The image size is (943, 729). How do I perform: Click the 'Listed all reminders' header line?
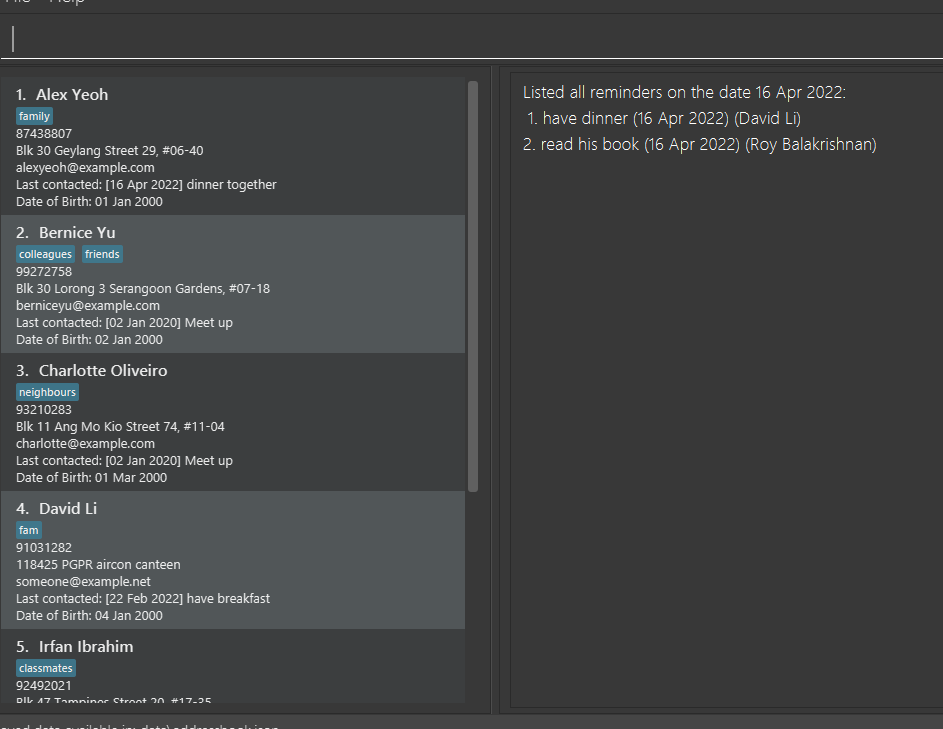pyautogui.click(x=684, y=92)
